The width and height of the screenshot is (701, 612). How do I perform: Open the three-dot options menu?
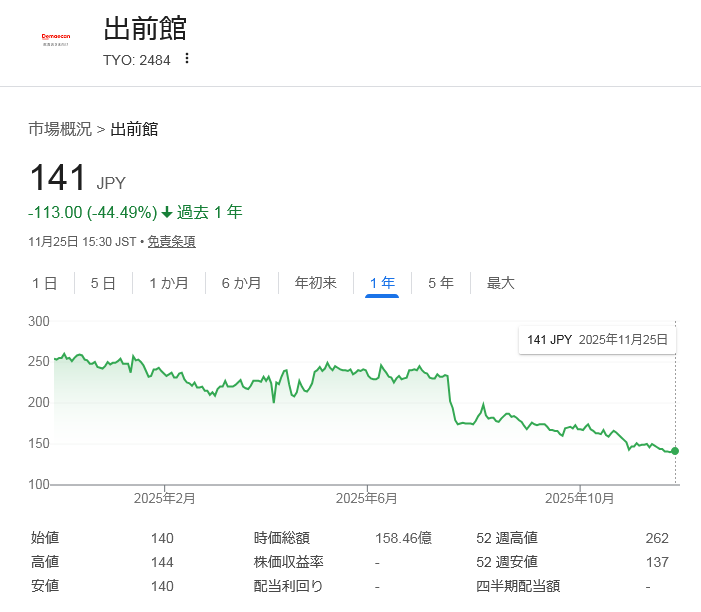pos(186,59)
